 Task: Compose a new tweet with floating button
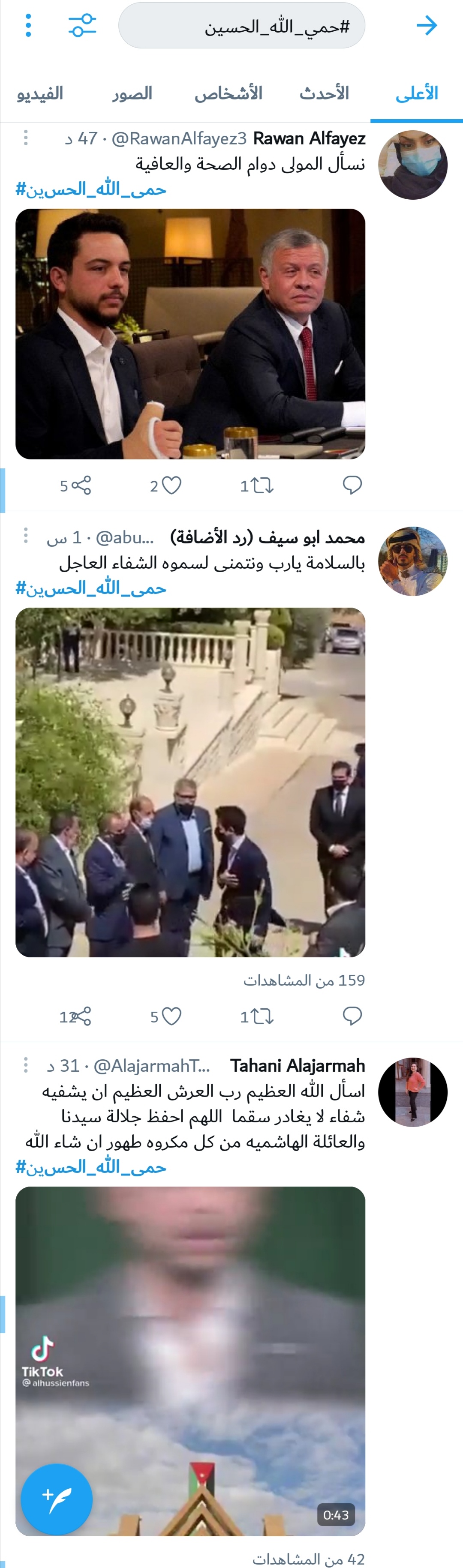tap(57, 1499)
